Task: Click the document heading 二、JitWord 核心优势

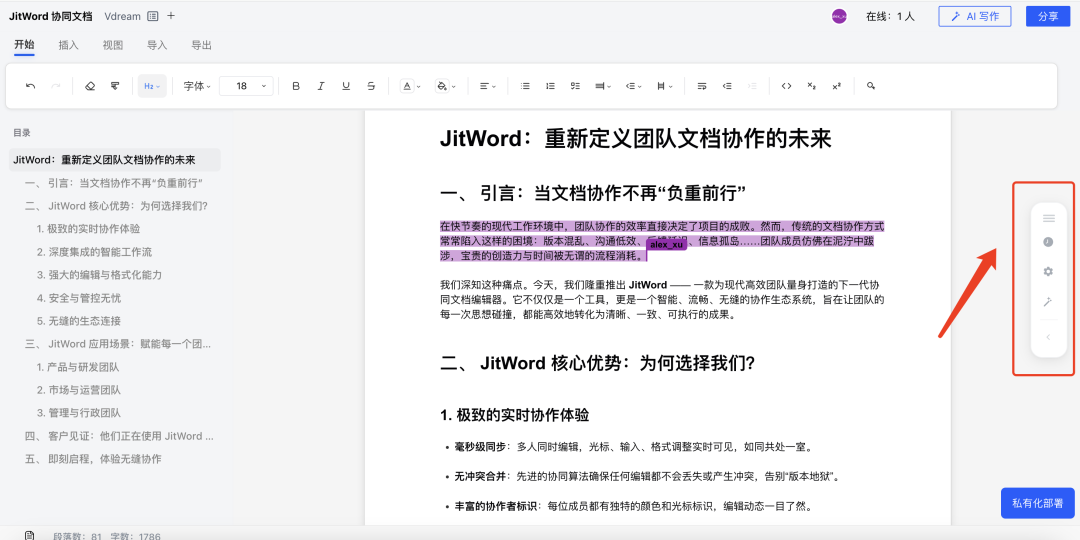Action: click(598, 363)
